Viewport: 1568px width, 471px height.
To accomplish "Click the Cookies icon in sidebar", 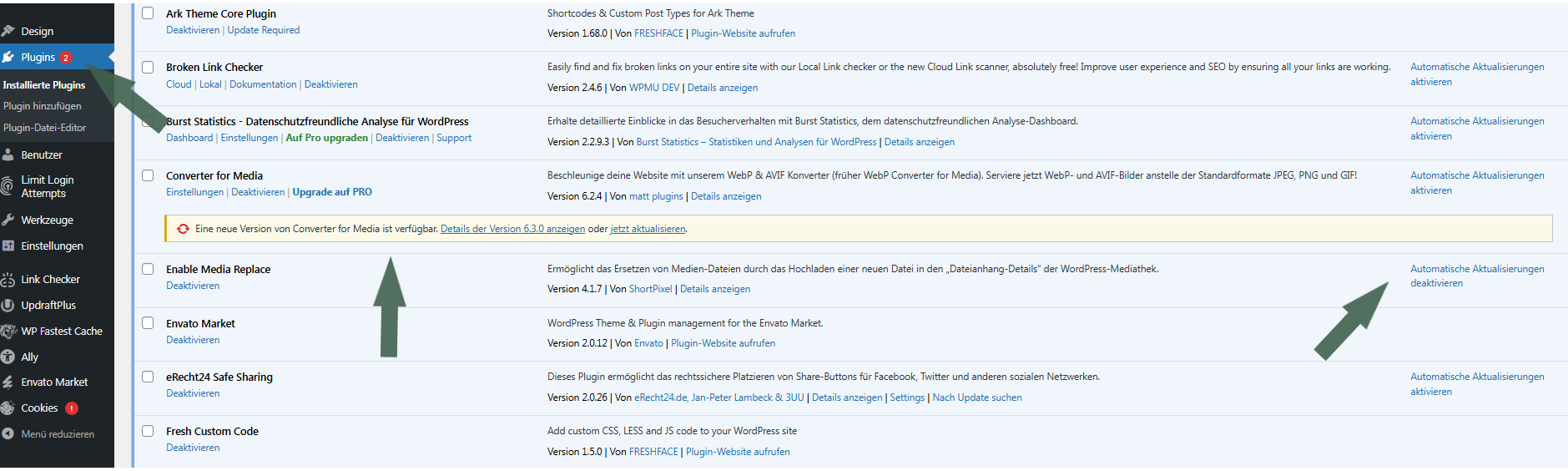I will [x=8, y=408].
